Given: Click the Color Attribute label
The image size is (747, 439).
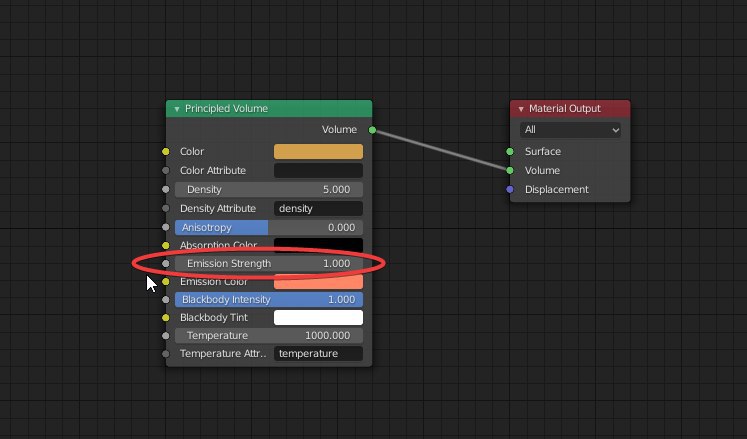Looking at the screenshot, I should point(212,170).
